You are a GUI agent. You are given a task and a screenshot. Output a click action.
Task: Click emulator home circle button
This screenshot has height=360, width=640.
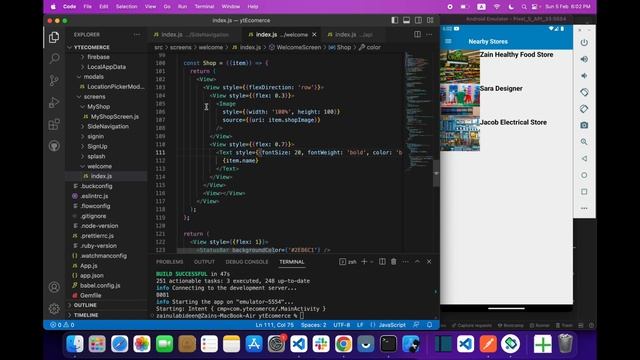point(584,175)
